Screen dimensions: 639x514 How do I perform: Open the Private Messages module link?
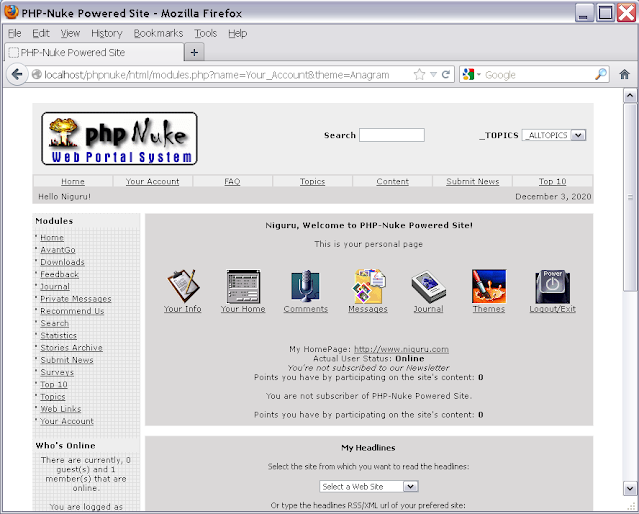pyautogui.click(x=76, y=299)
